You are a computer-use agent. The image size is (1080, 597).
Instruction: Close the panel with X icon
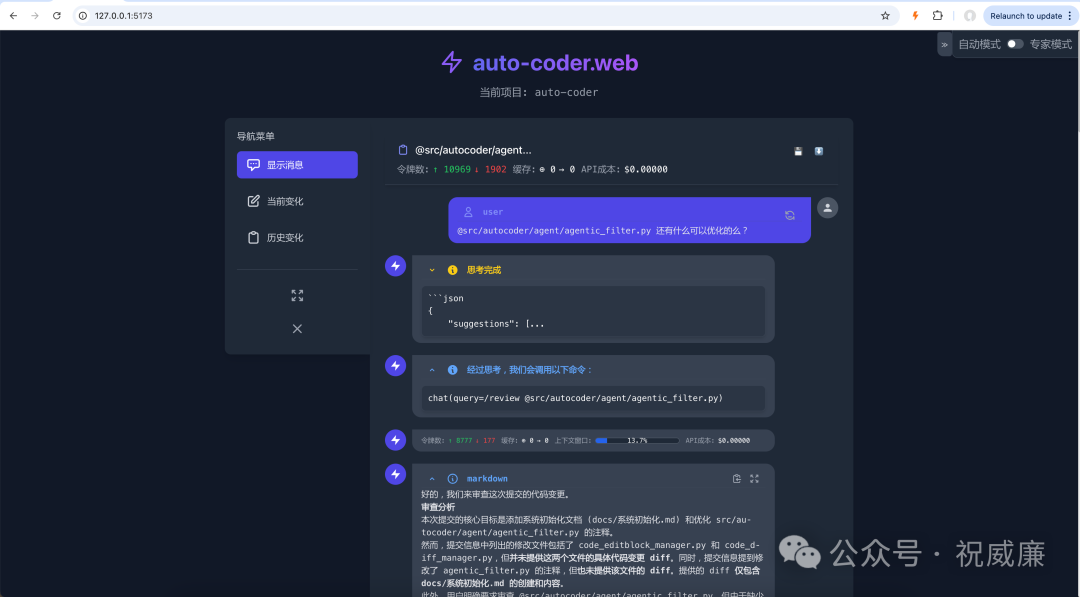coord(297,328)
